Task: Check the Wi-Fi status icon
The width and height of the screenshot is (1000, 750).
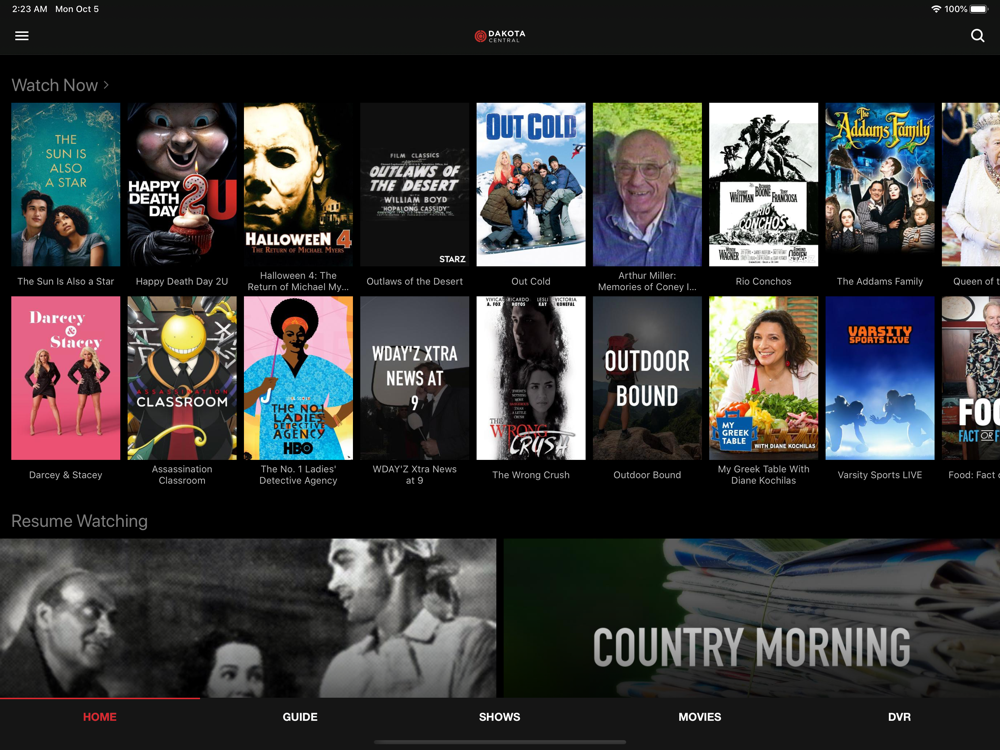Action: (x=936, y=9)
